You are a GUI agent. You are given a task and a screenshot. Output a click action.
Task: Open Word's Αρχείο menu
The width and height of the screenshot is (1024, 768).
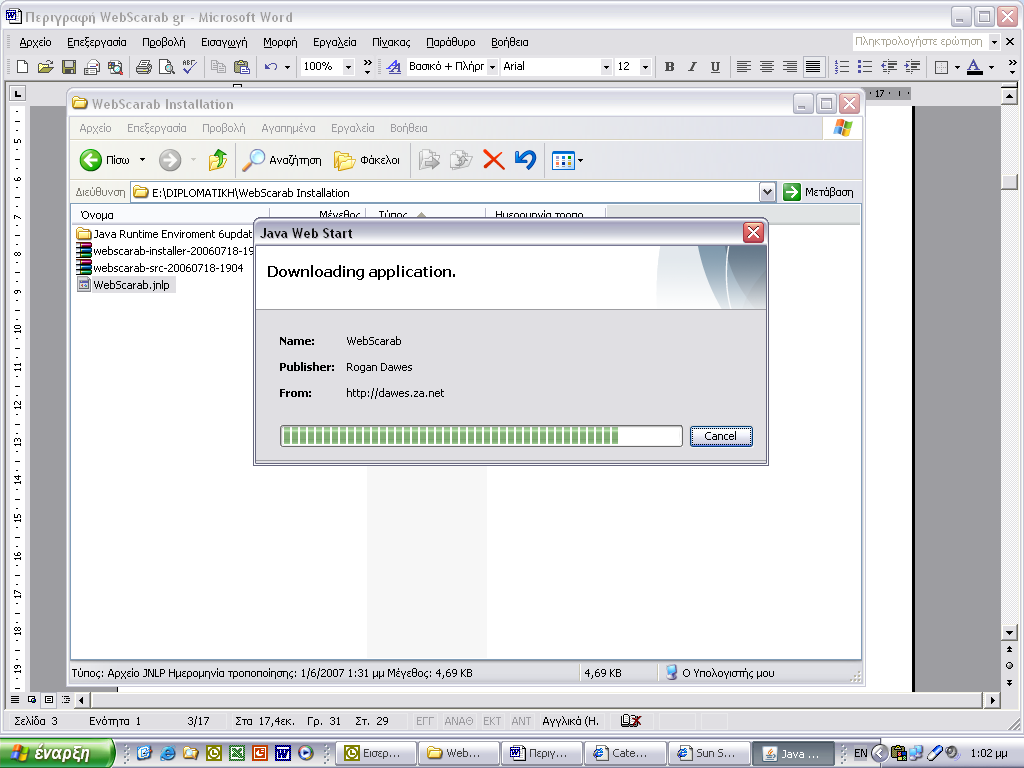[x=35, y=42]
